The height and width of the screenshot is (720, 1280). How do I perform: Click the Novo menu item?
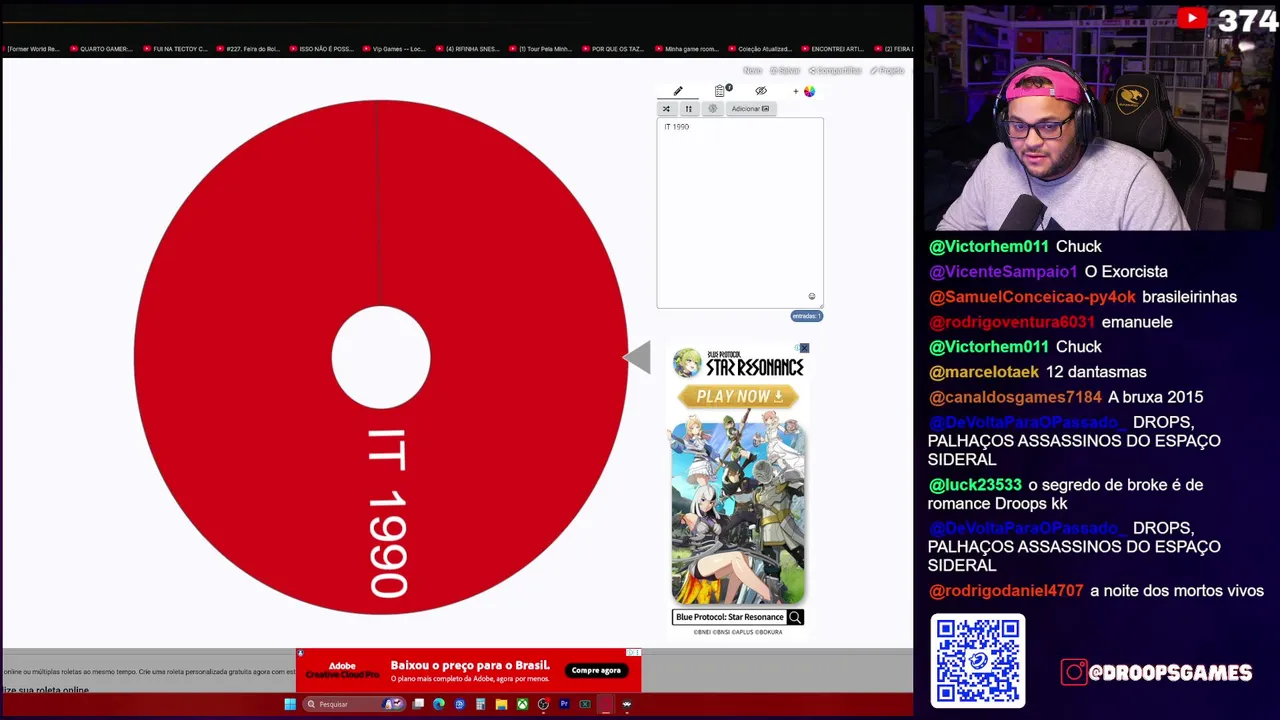752,71
